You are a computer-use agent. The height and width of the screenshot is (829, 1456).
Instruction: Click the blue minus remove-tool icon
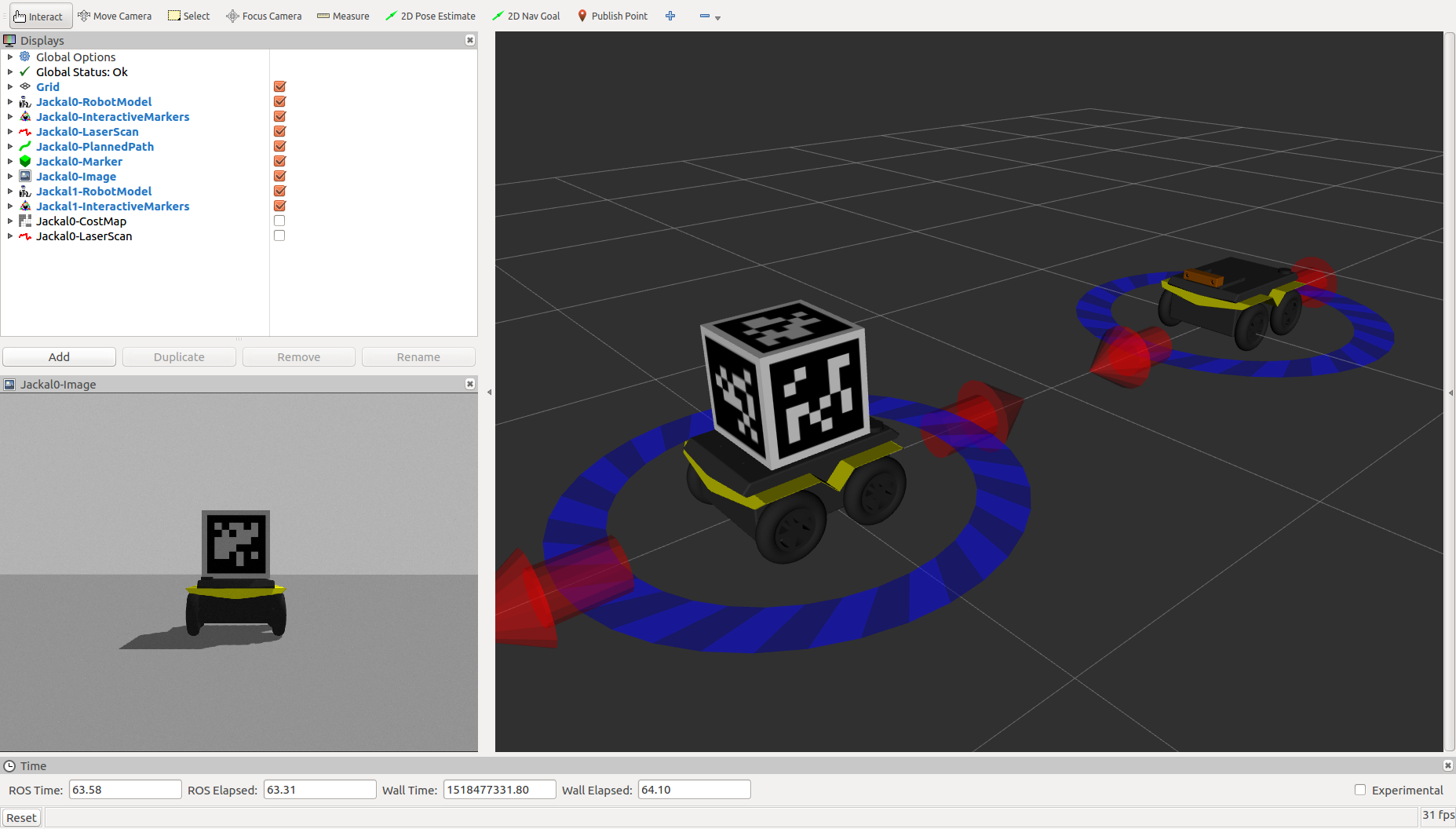tap(705, 16)
